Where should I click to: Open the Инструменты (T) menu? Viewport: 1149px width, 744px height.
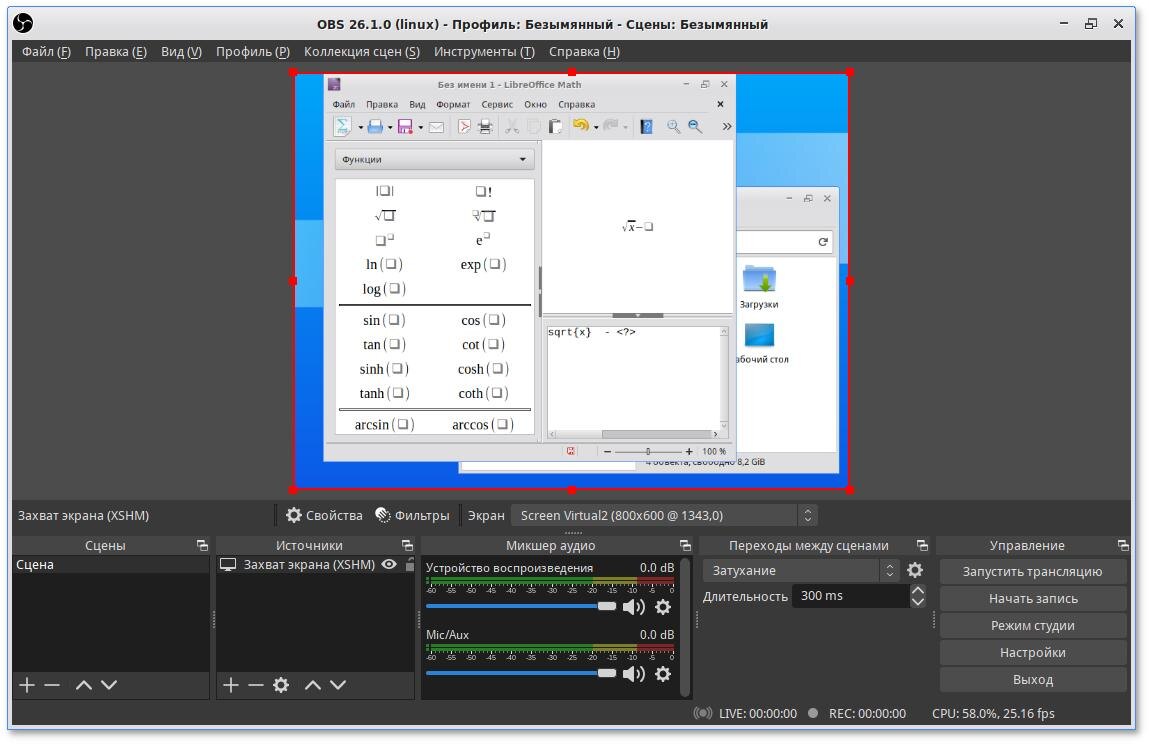click(484, 51)
